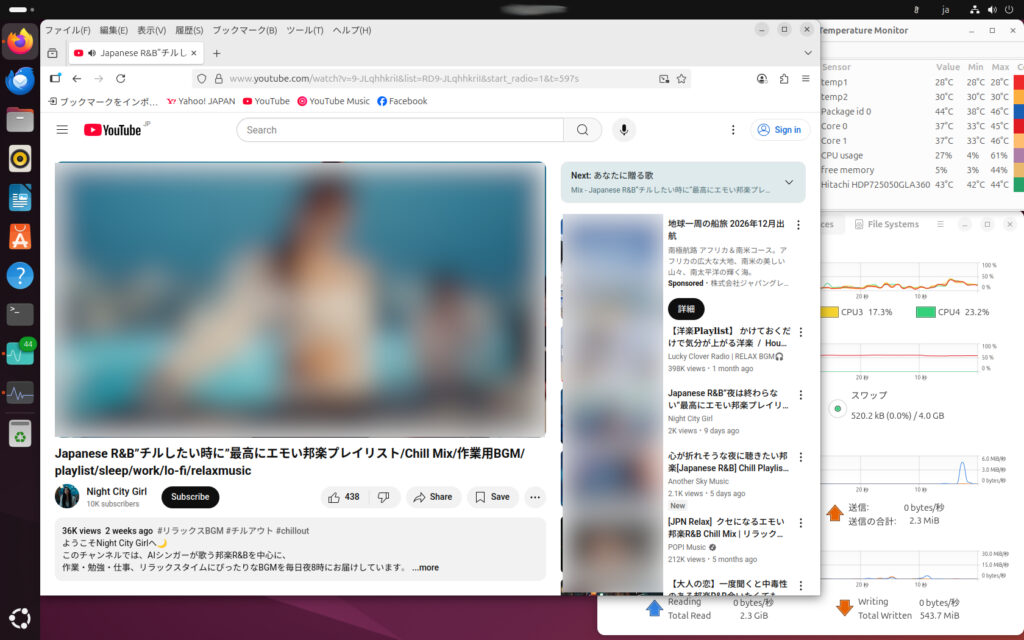Click the 詳細 button on the sponsored ad

tap(686, 309)
